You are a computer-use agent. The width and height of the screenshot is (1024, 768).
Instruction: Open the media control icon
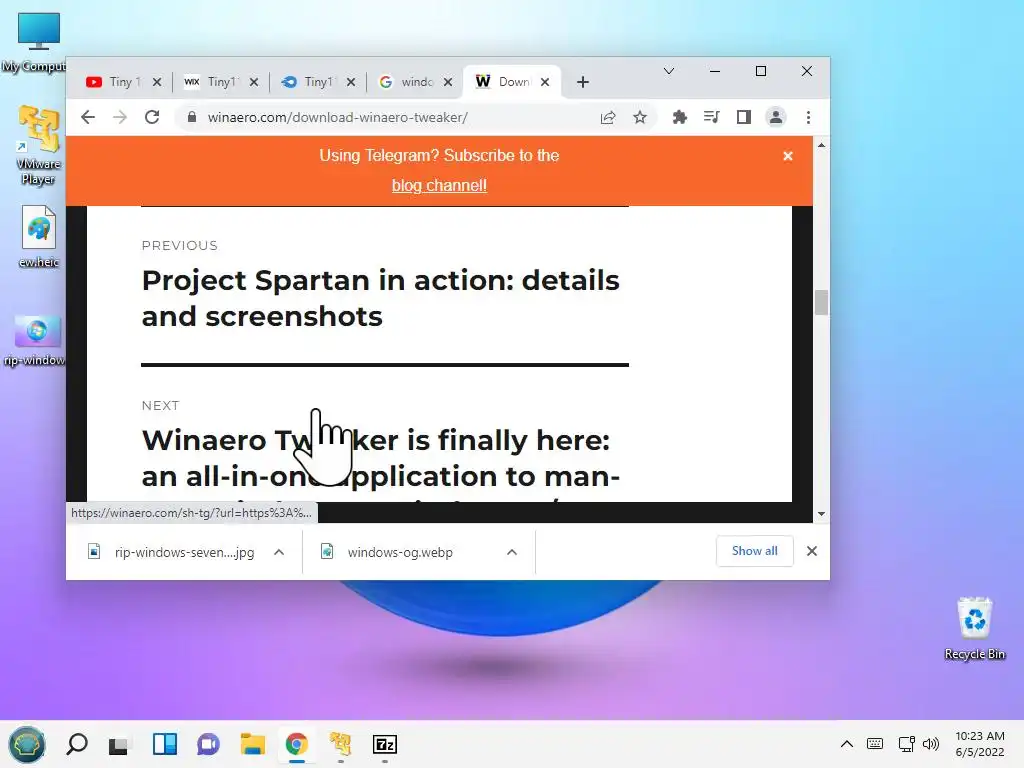tap(711, 118)
